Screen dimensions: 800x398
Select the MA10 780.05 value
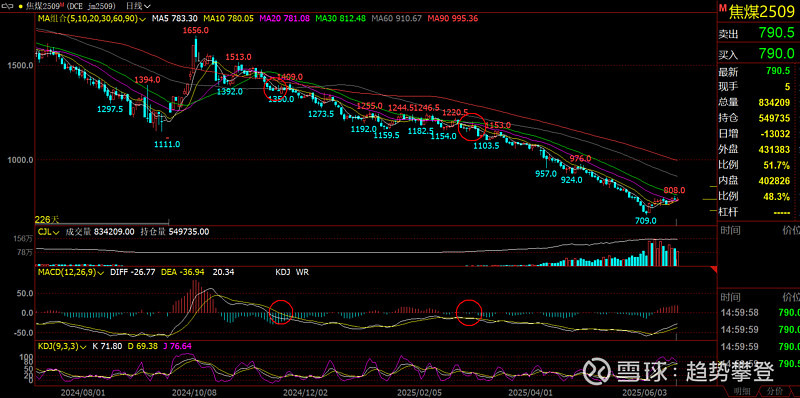[228, 18]
